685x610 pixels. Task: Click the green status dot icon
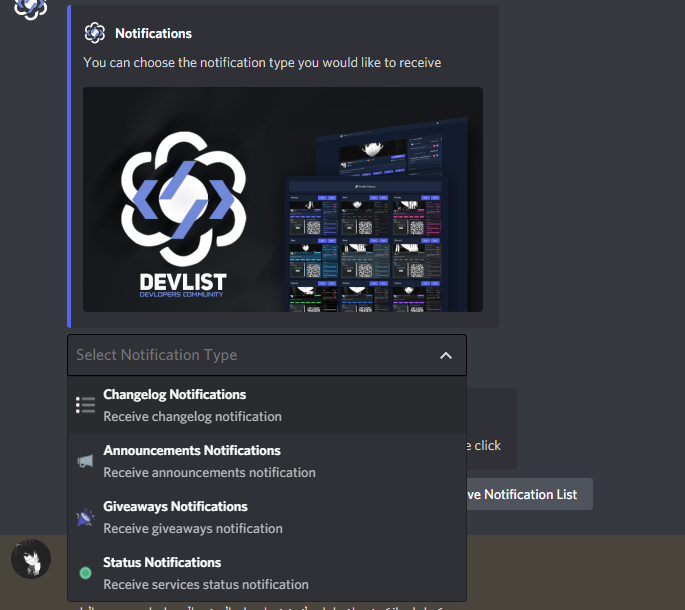pos(86,573)
